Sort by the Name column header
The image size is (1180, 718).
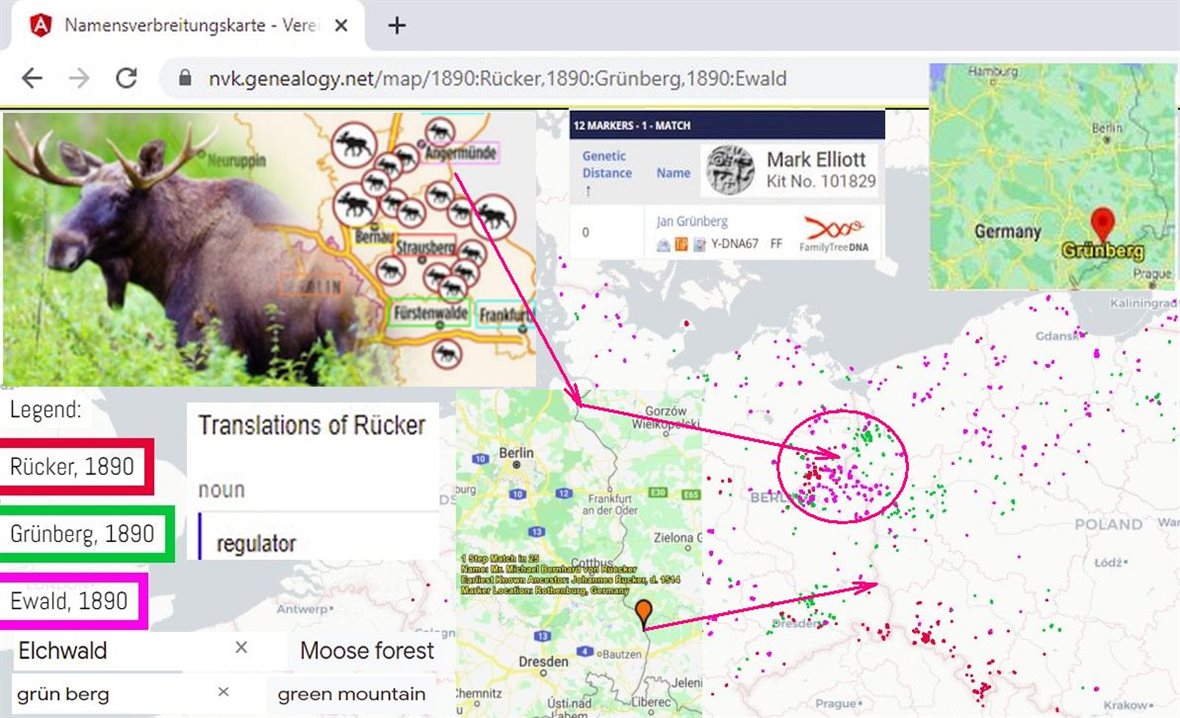point(673,173)
